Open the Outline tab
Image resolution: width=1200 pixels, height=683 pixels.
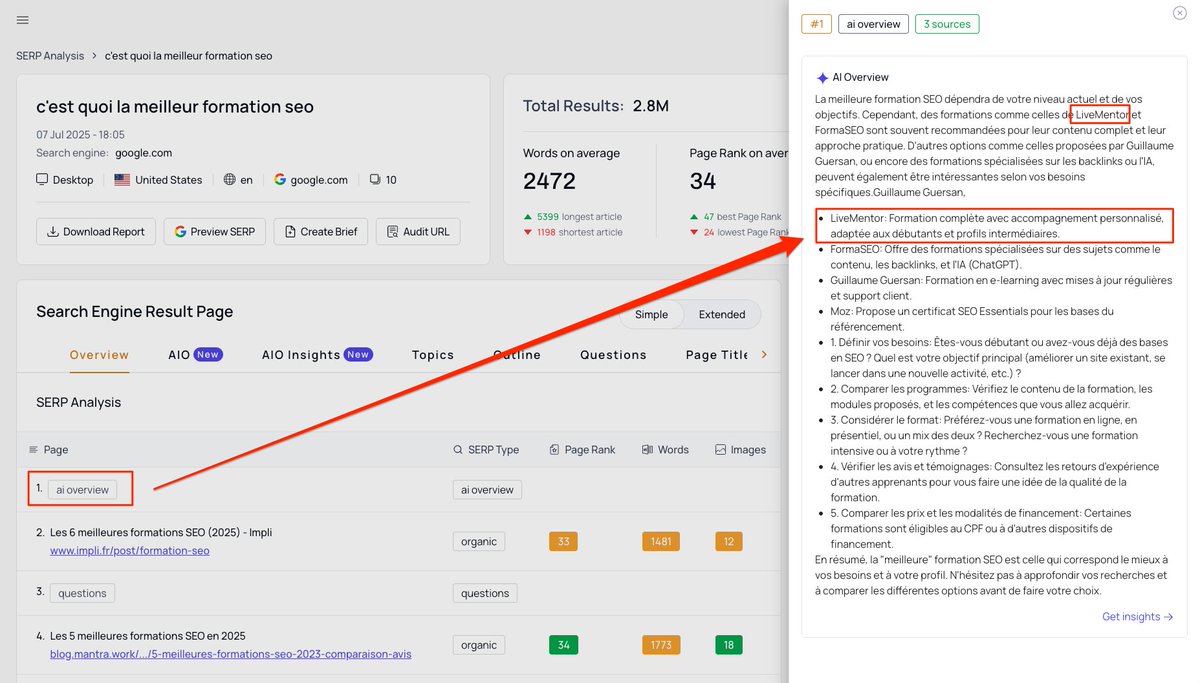pos(517,355)
